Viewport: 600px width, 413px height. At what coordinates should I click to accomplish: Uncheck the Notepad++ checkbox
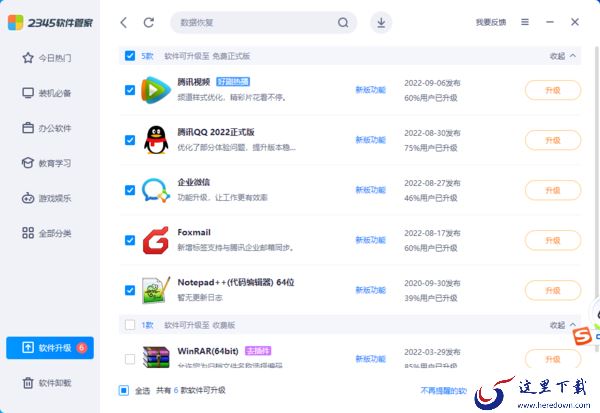pos(130,290)
